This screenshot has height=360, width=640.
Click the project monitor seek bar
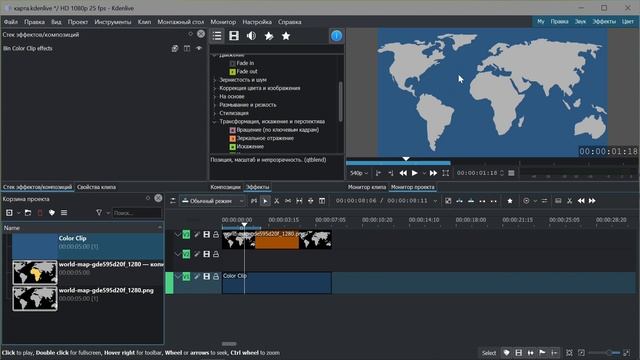pos(492,163)
